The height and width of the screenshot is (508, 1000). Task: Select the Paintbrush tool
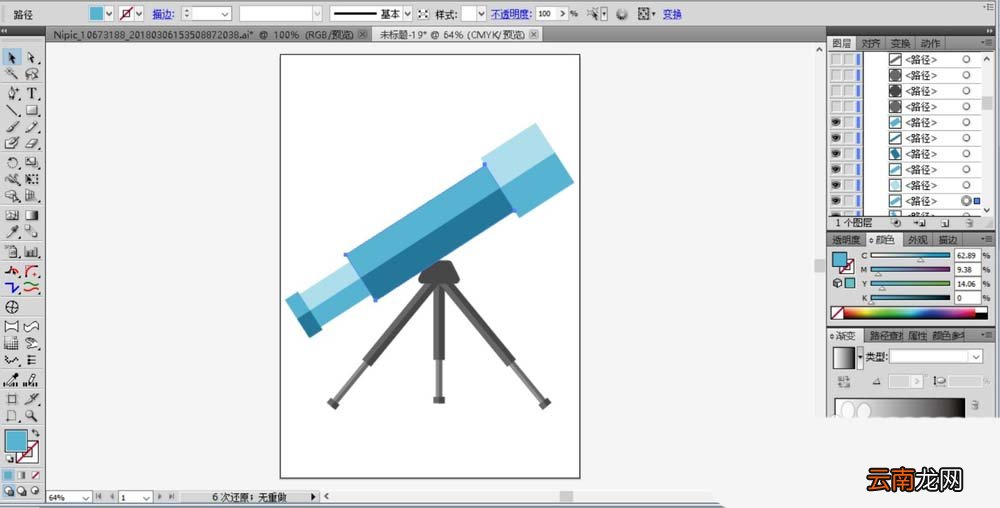pyautogui.click(x=12, y=127)
